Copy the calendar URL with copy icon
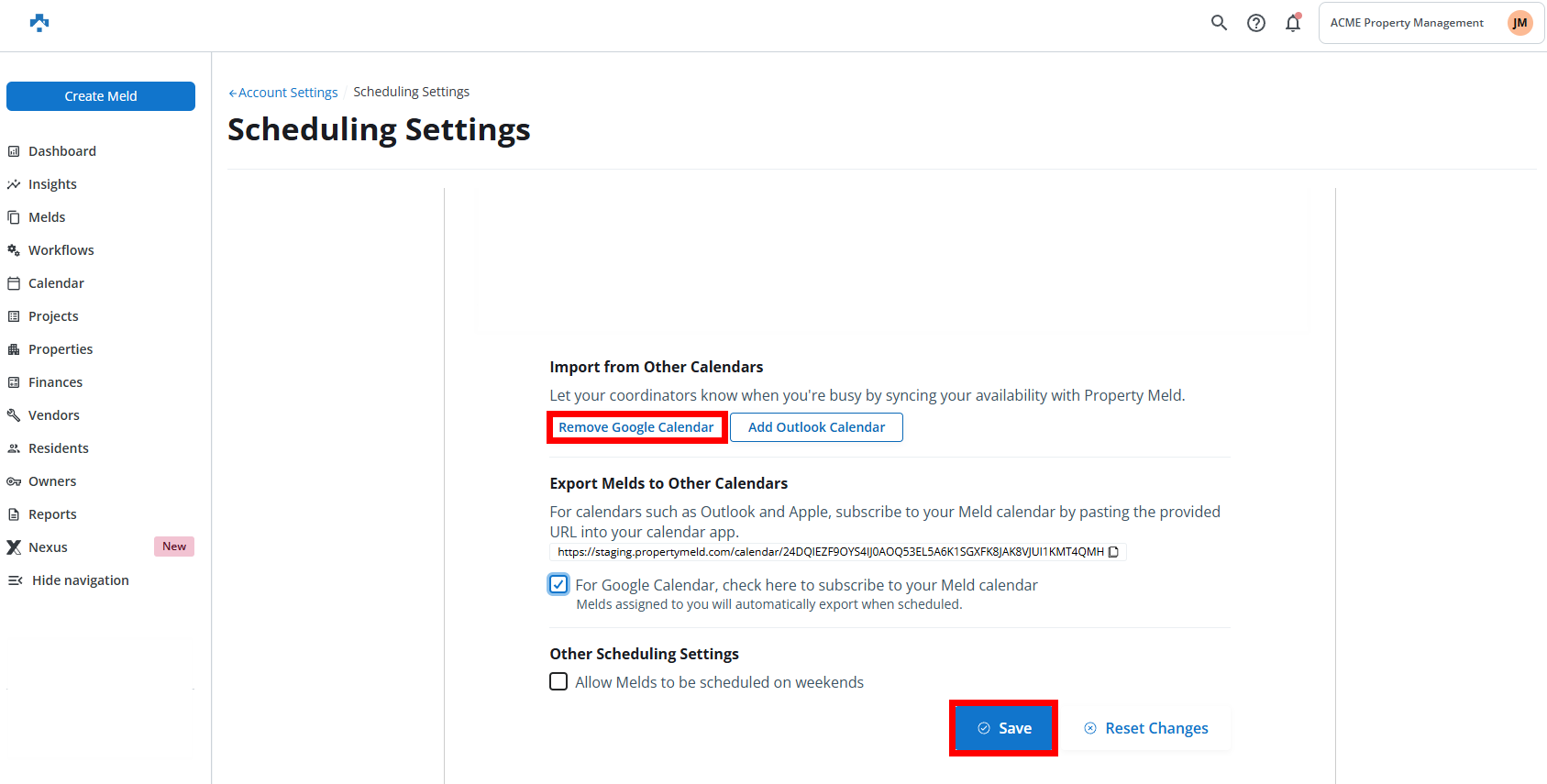 (1113, 552)
